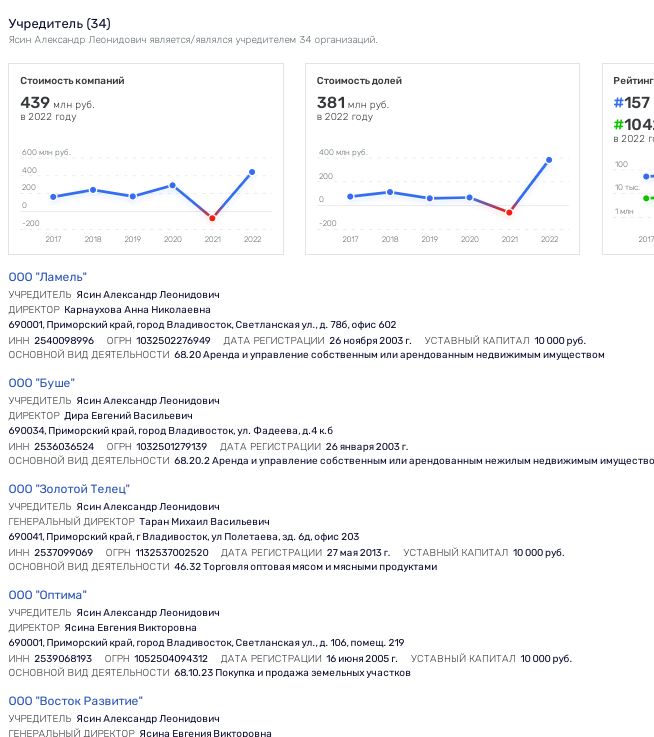Click the 2022 point on Стоимость долей chart
Image resolution: width=654 pixels, height=737 pixels.
pyautogui.click(x=549, y=160)
